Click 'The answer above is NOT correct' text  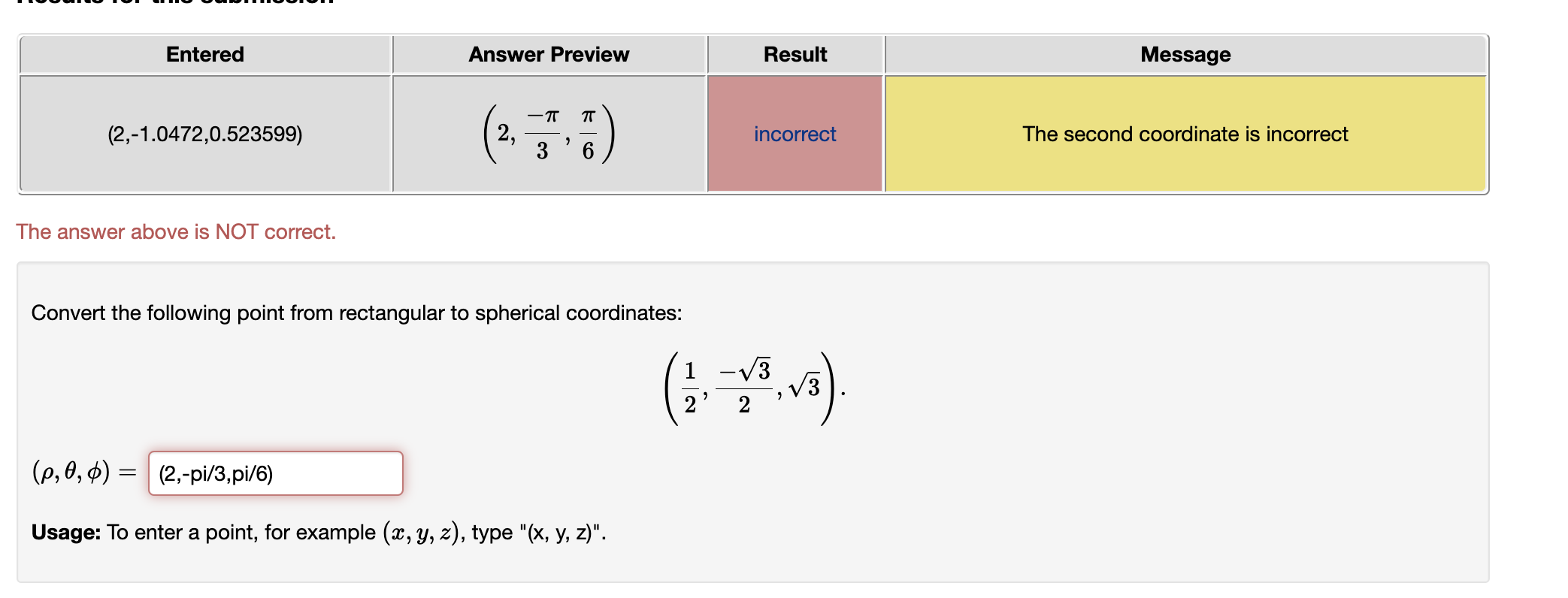click(177, 231)
